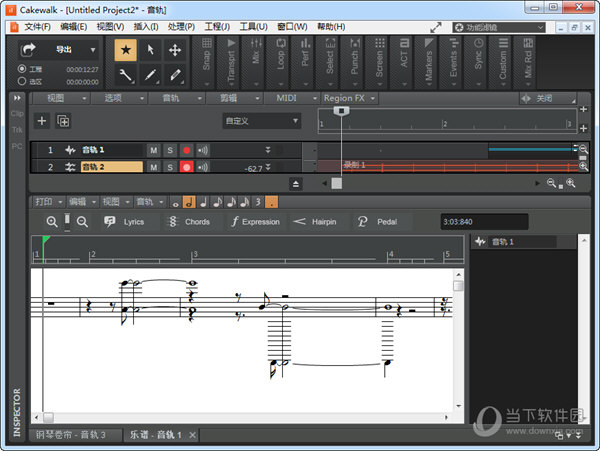Screen dimensions: 600x451
Task: Select the Erase tool
Action: (x=175, y=75)
